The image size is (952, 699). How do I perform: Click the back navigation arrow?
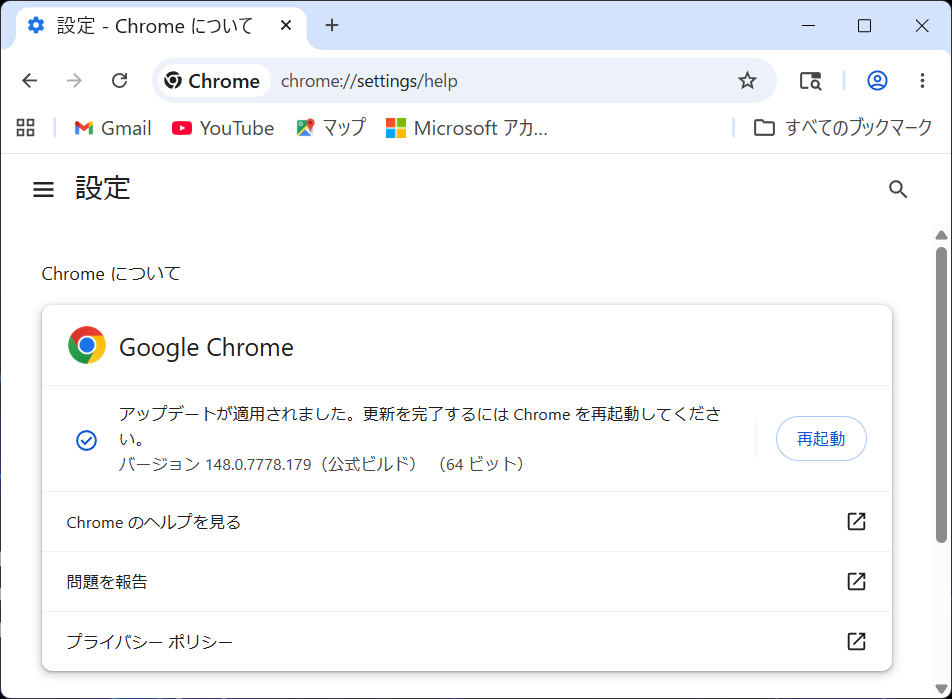[x=30, y=81]
